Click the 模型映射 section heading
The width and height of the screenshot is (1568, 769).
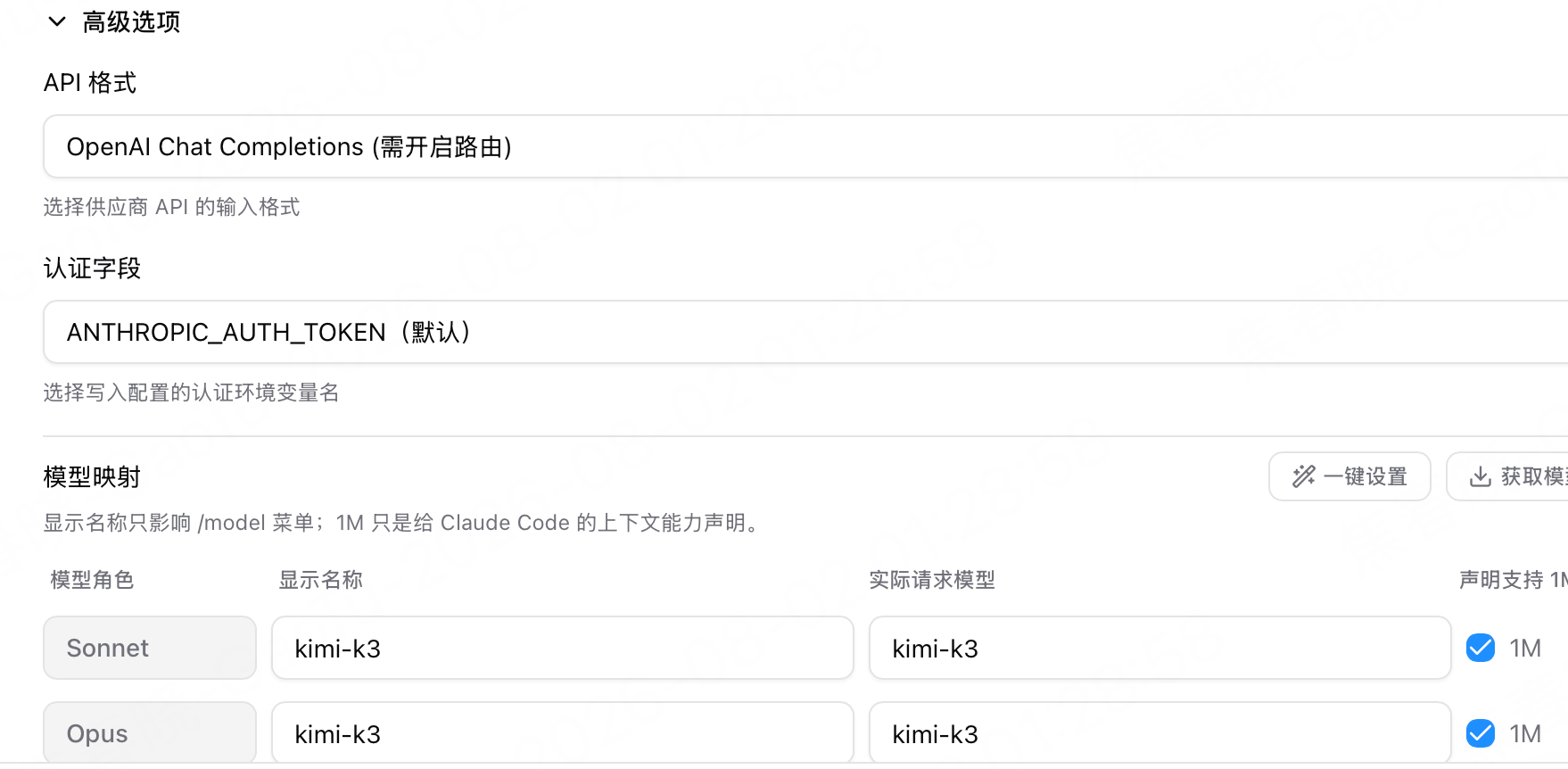click(x=93, y=477)
